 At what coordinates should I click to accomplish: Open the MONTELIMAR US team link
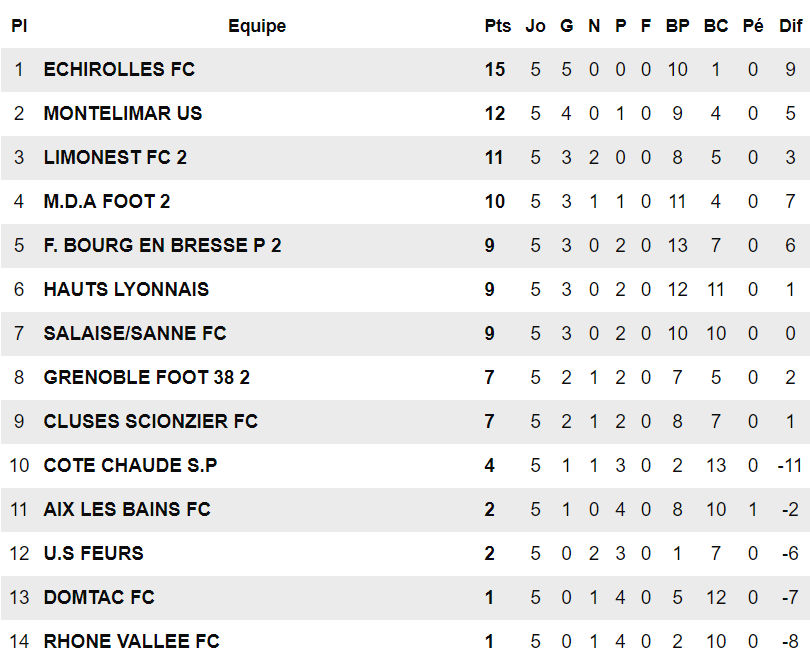click(123, 114)
